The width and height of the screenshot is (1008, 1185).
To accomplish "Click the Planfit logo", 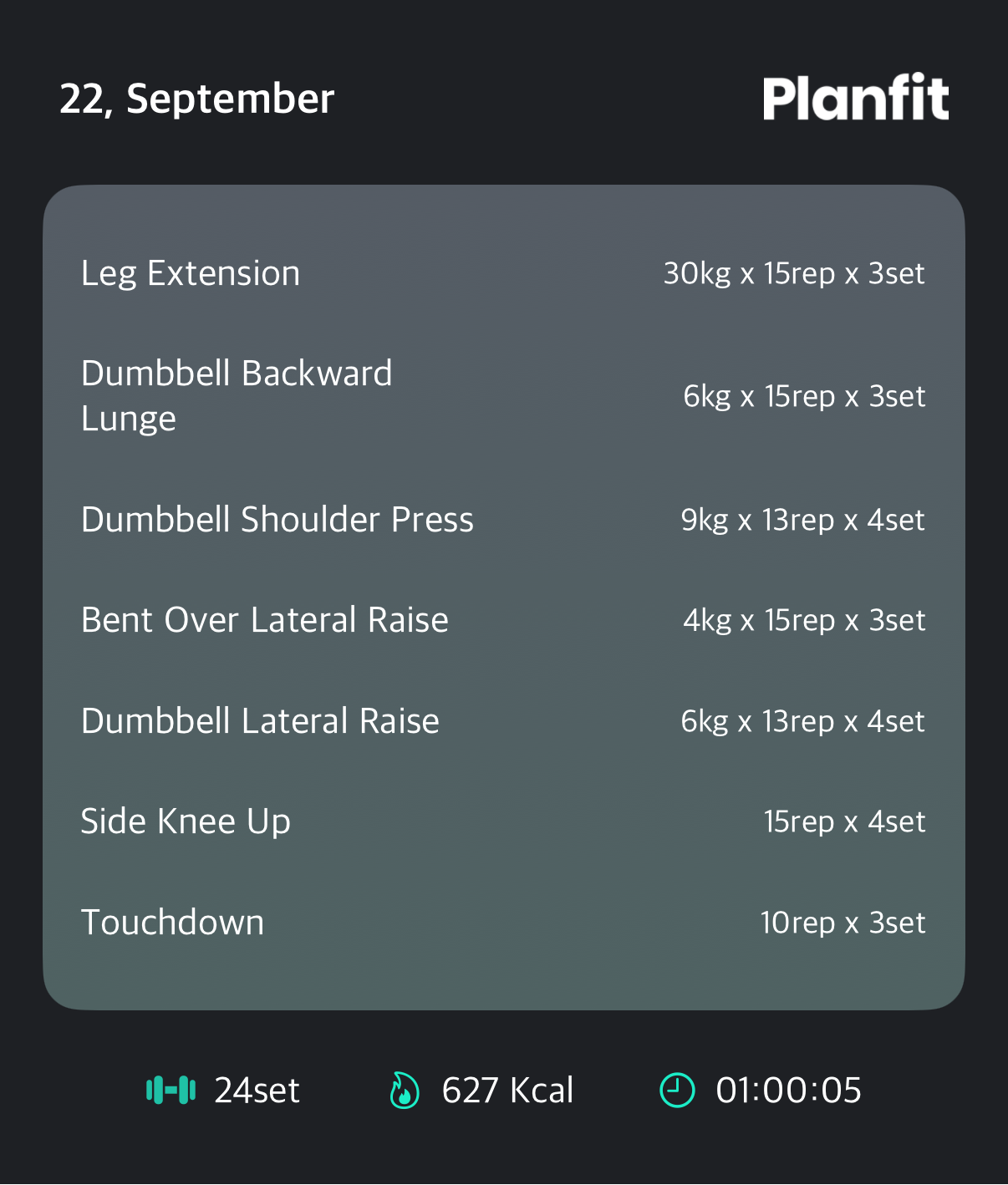I will click(855, 98).
